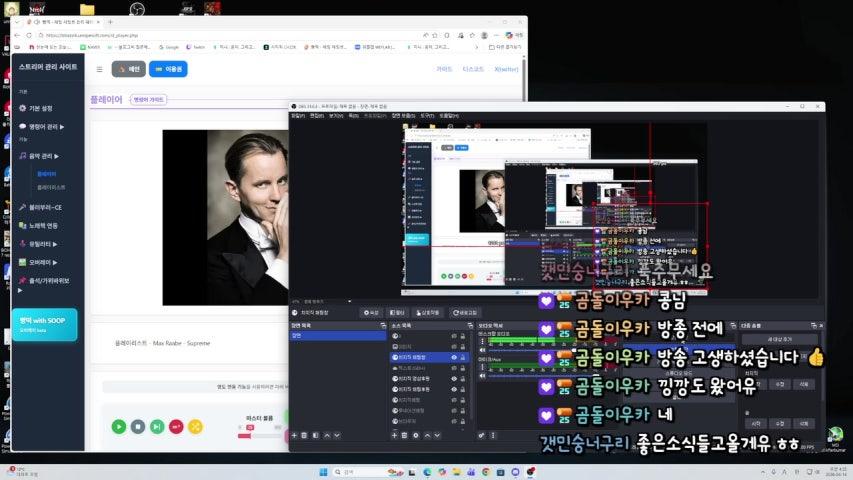
Task: Pop out the sources list dock
Action: click(470, 325)
